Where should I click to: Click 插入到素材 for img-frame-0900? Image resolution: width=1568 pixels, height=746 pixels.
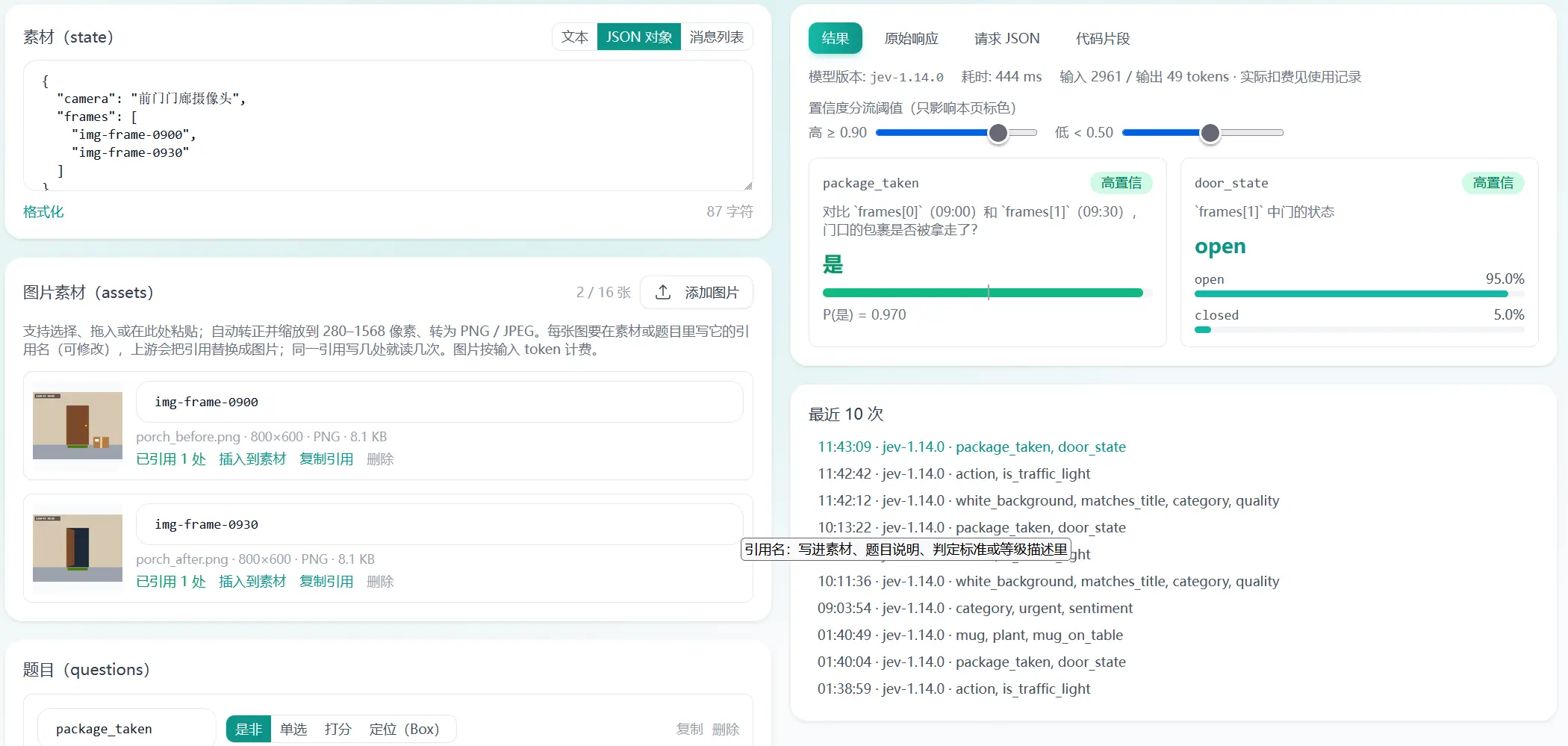click(252, 459)
